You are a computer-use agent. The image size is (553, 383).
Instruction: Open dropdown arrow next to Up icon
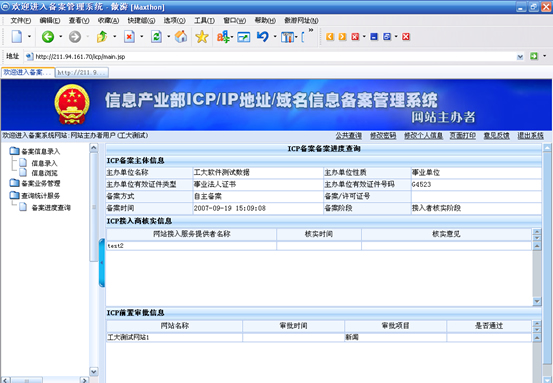pos(114,36)
